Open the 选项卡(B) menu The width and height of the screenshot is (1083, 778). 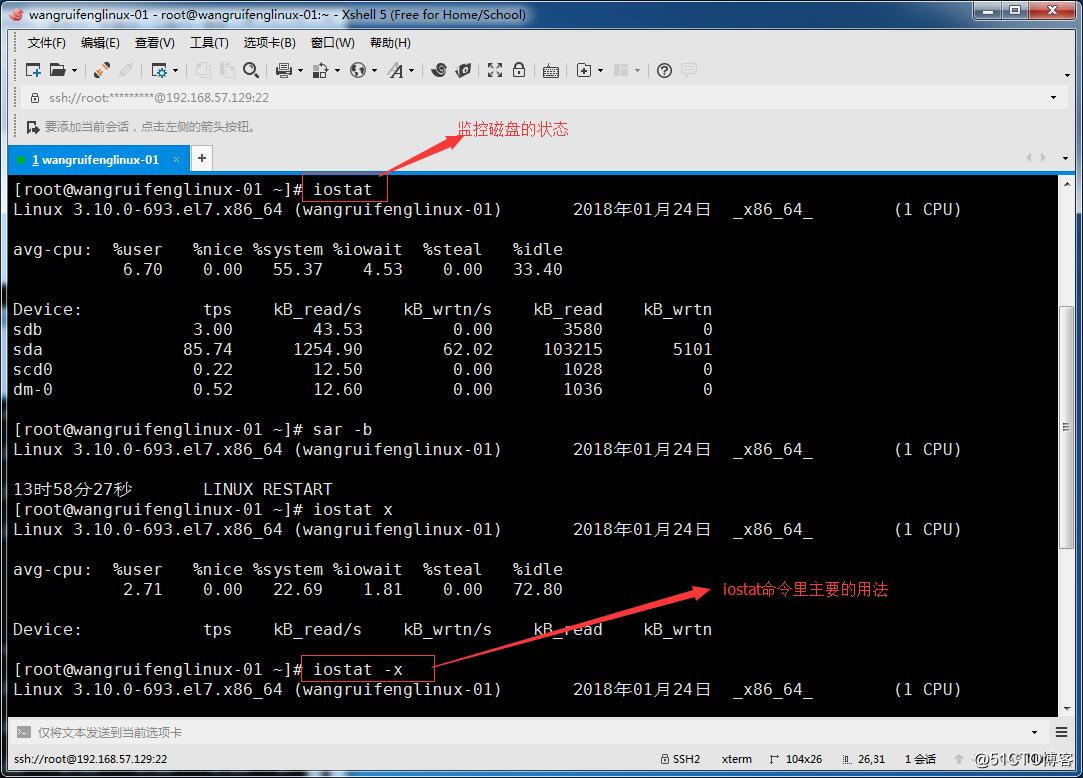pyautogui.click(x=269, y=43)
